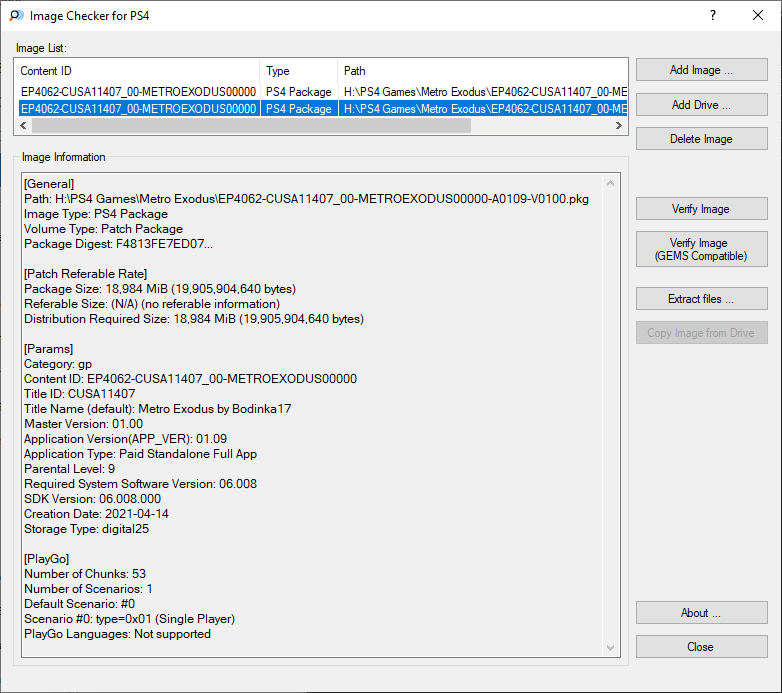Click the Volume Type: Patch Package line
Viewport: 782px width, 693px height.
pos(103,229)
